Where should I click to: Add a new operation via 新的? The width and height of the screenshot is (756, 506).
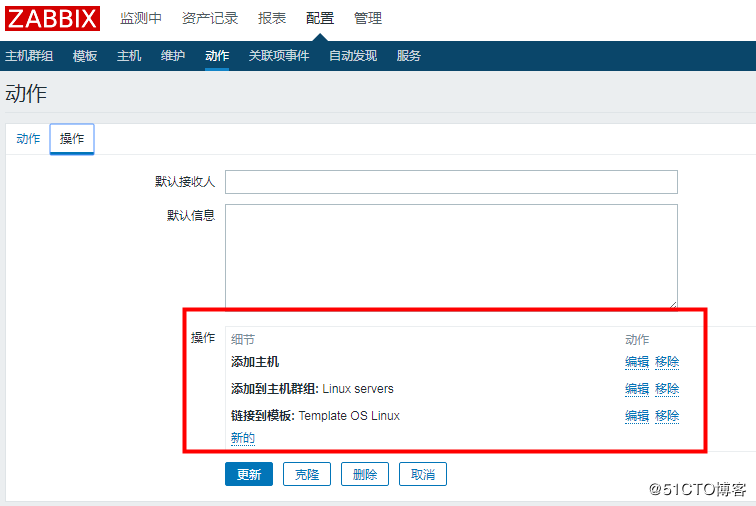243,438
